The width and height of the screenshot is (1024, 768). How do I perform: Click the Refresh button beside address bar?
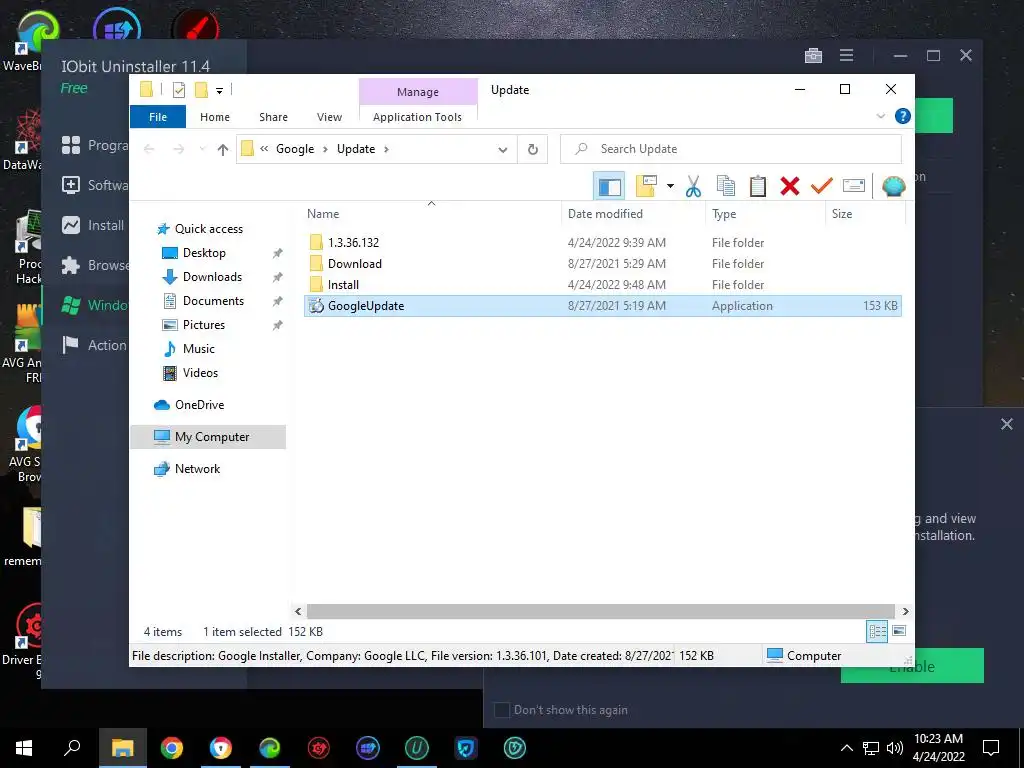[533, 150]
